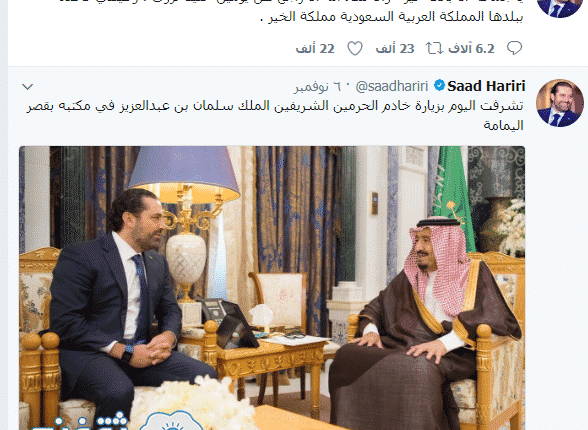Screen dimensions: 588x430
Task: Click the word اليمامة in the tweet
Action: [503, 125]
